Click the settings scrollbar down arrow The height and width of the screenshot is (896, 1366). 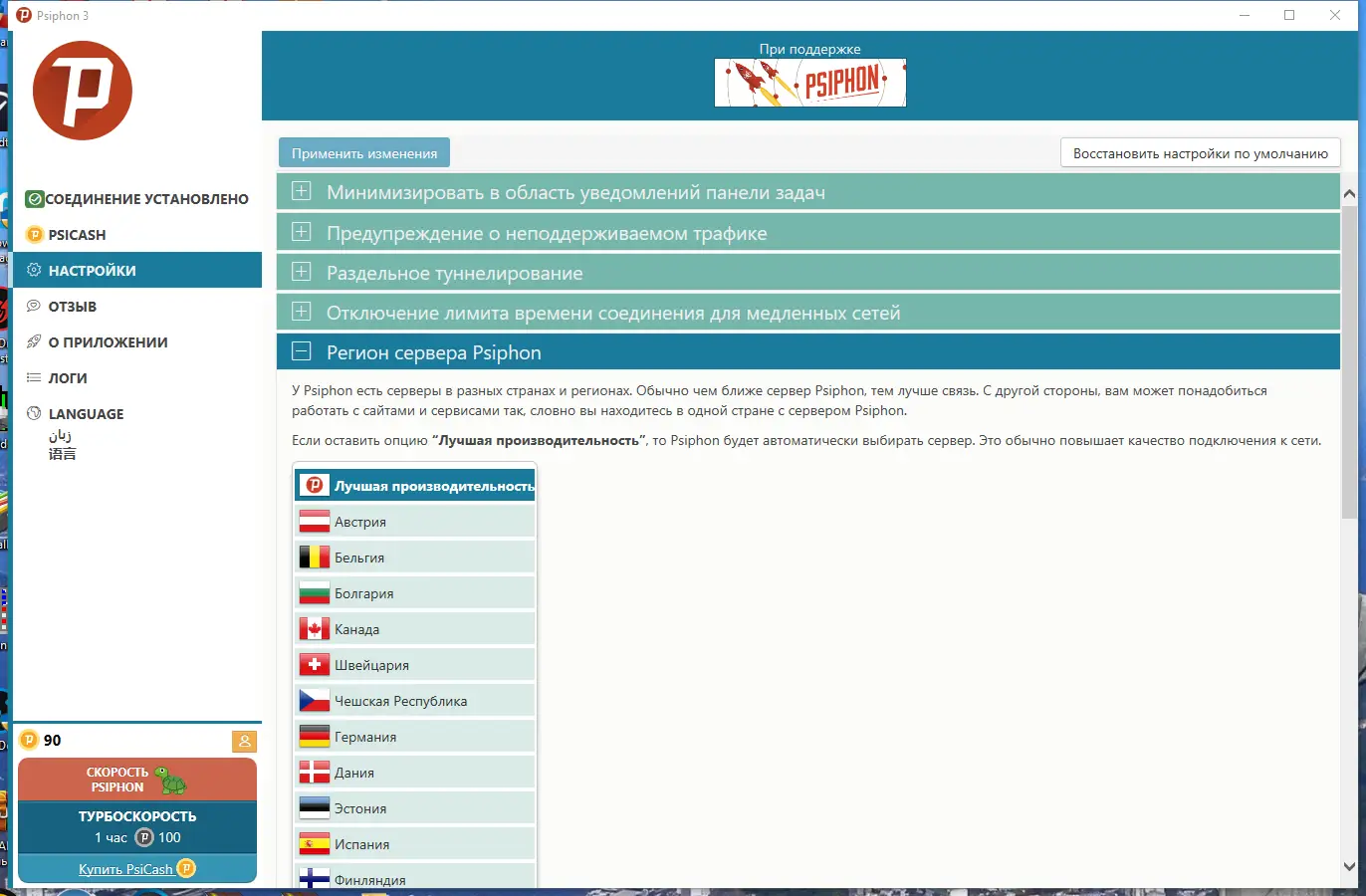1349,867
